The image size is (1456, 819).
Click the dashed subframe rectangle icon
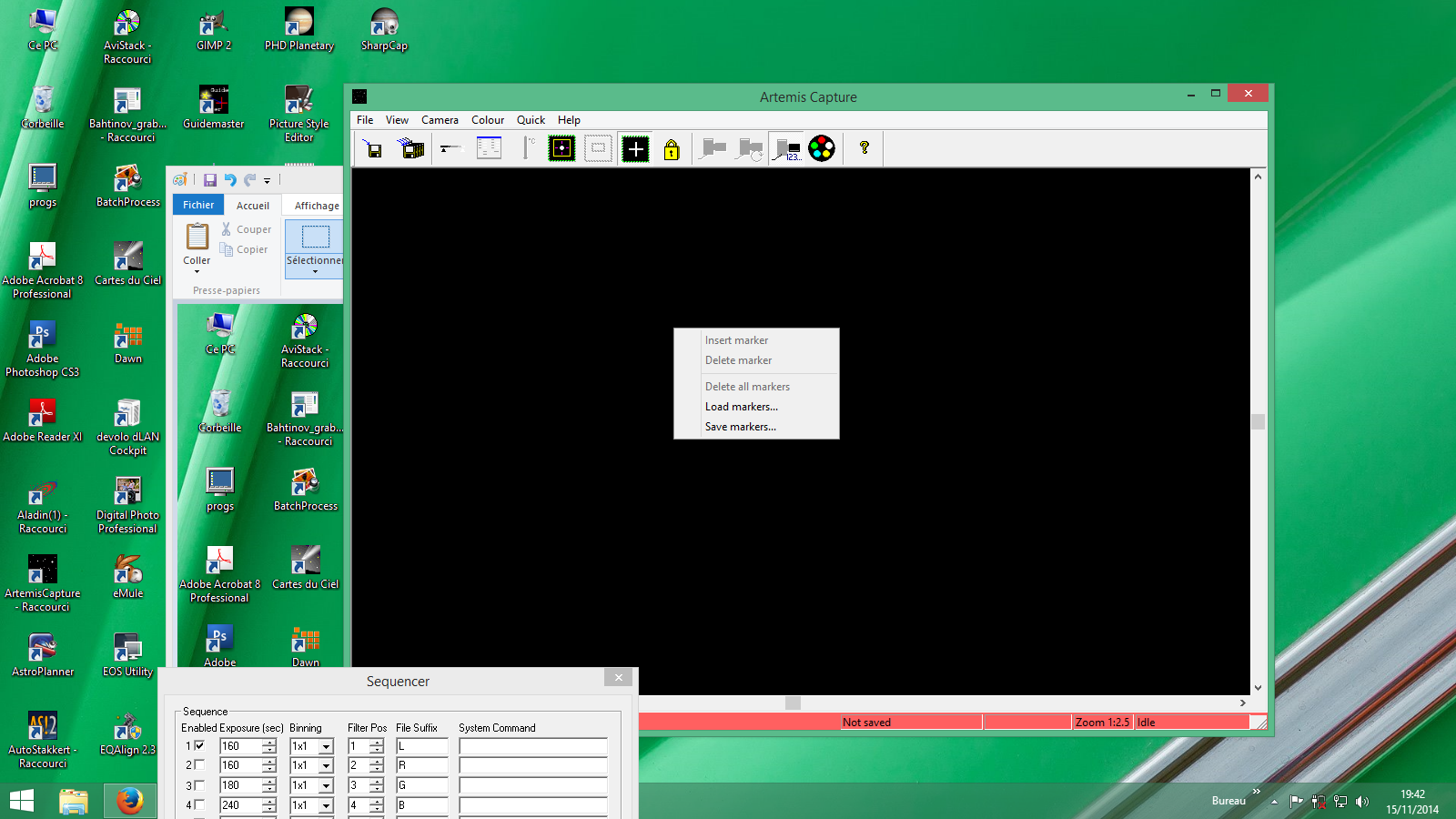pos(598,148)
